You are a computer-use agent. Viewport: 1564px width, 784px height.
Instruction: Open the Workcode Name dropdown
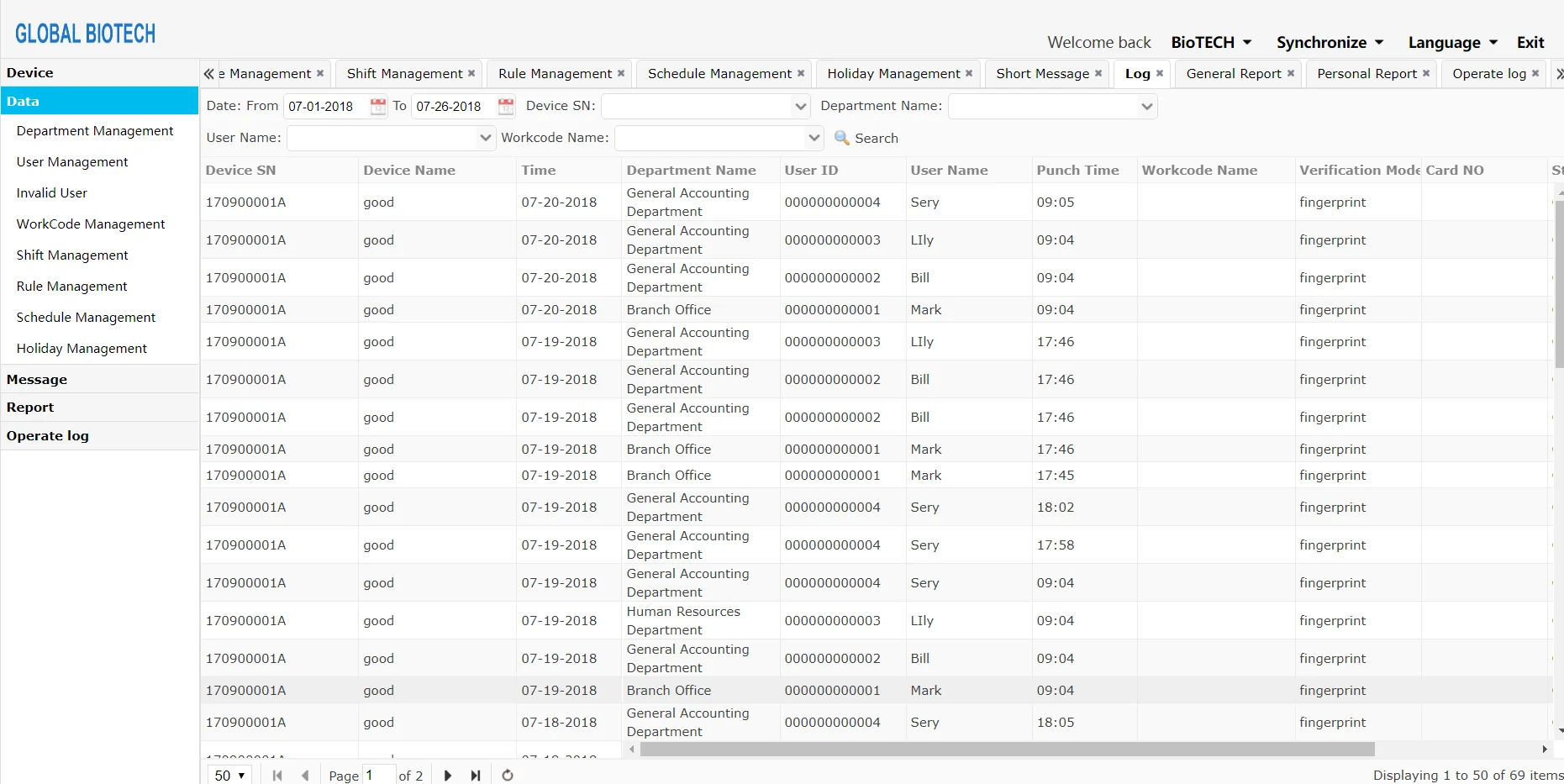tap(813, 138)
